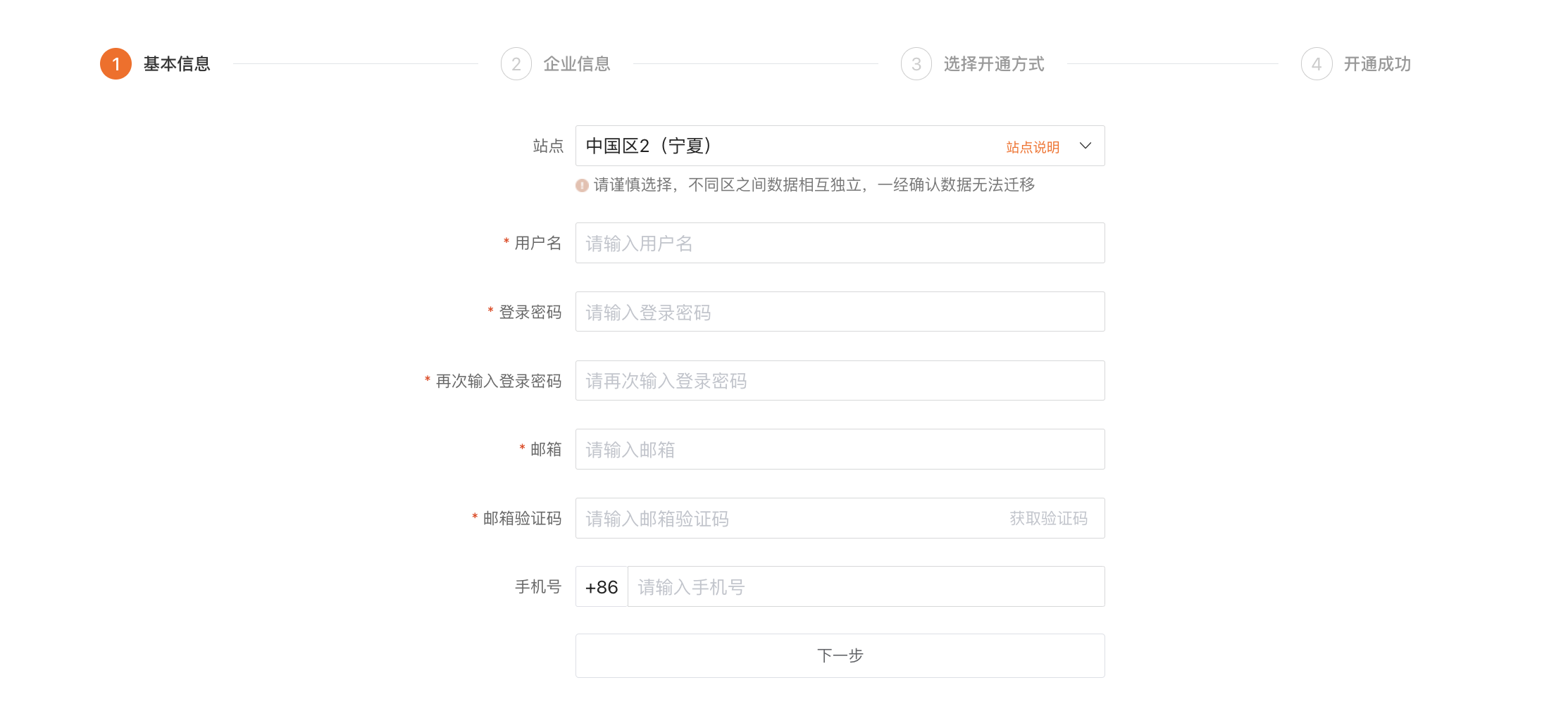Focus the 用户名 input field

tap(840, 243)
